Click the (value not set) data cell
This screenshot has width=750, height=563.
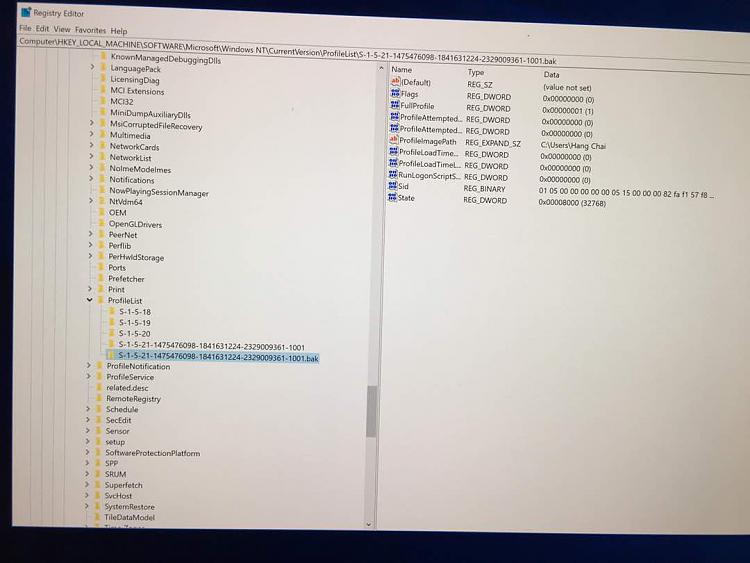click(567, 88)
